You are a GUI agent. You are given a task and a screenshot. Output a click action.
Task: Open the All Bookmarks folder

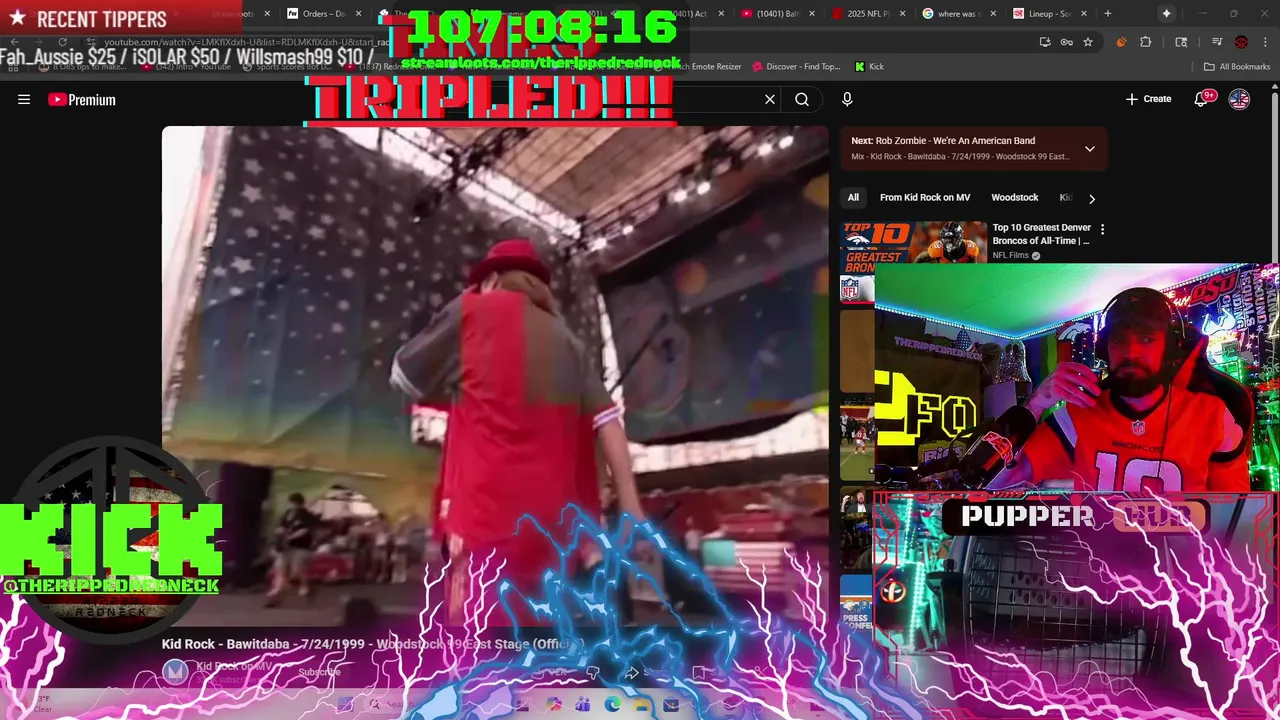pyautogui.click(x=1236, y=67)
